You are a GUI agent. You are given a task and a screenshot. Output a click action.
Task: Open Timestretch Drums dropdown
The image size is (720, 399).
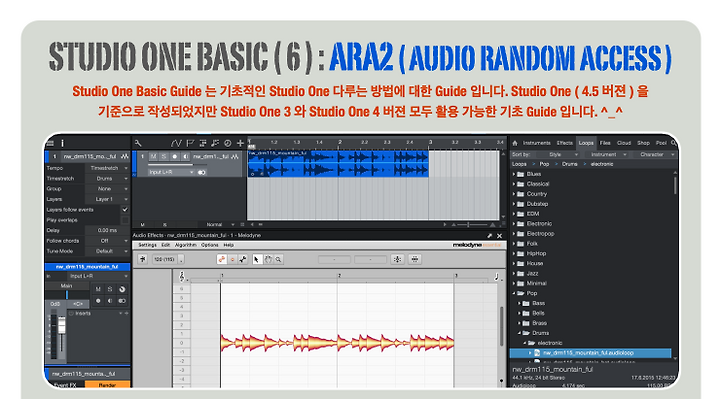pos(107,178)
